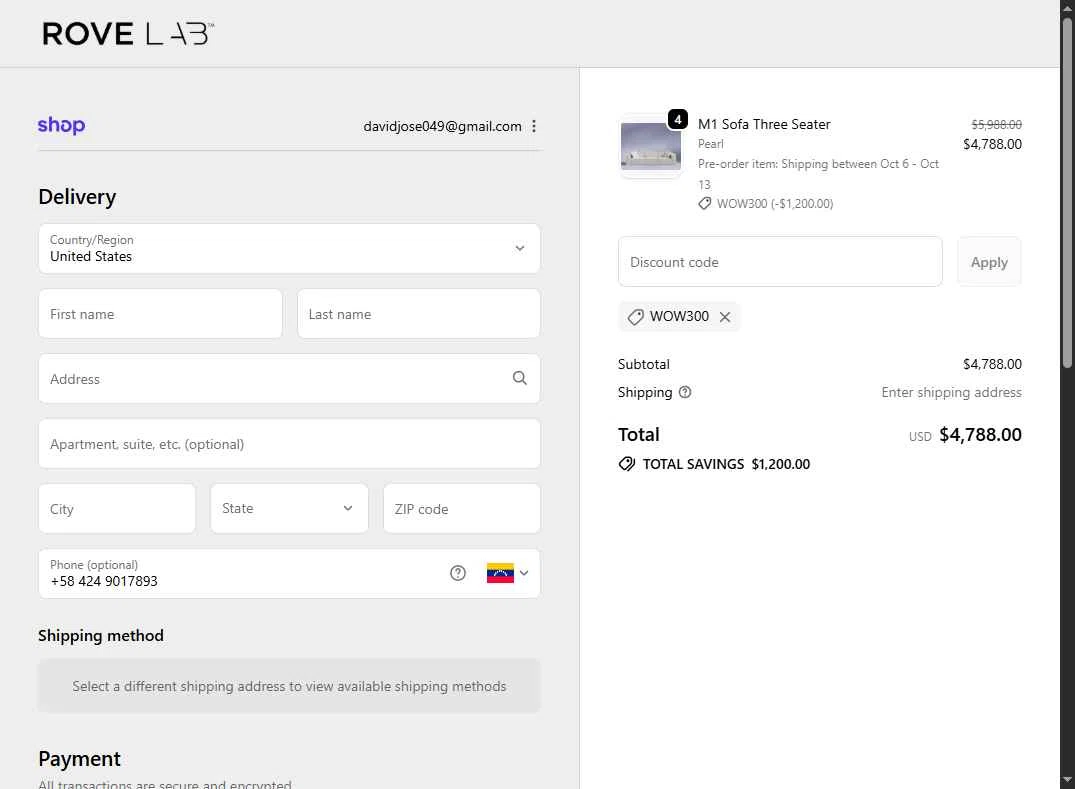Click the WOW300 discount chip label
The height and width of the screenshot is (789, 1075).
[679, 316]
